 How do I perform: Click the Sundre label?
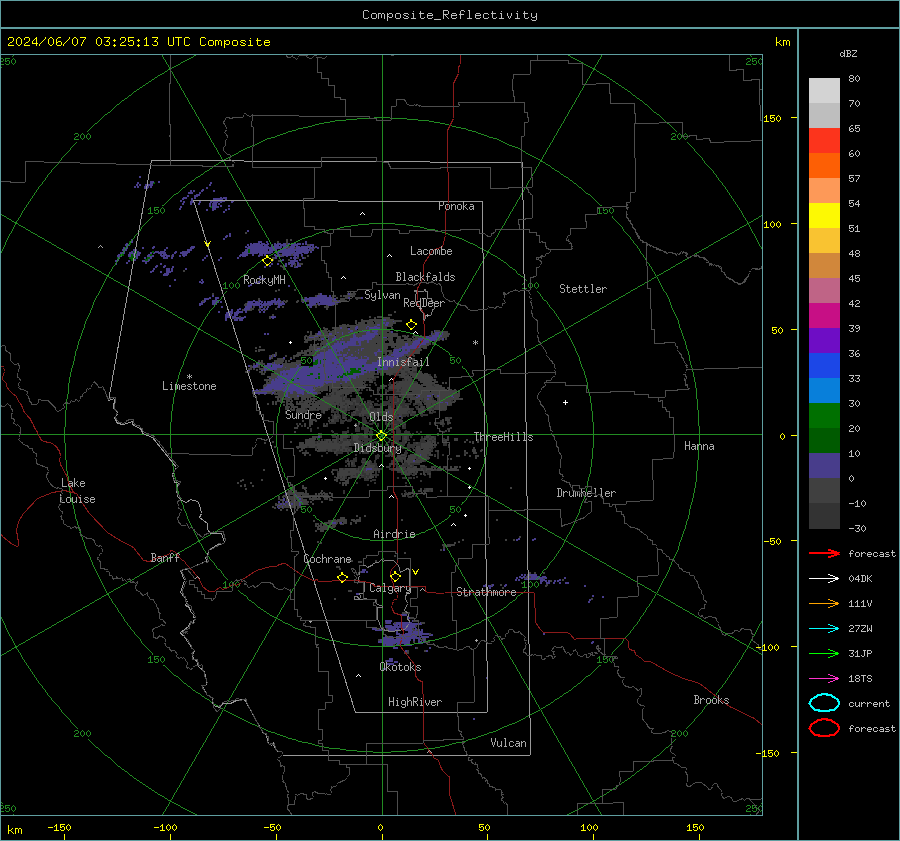(x=303, y=414)
